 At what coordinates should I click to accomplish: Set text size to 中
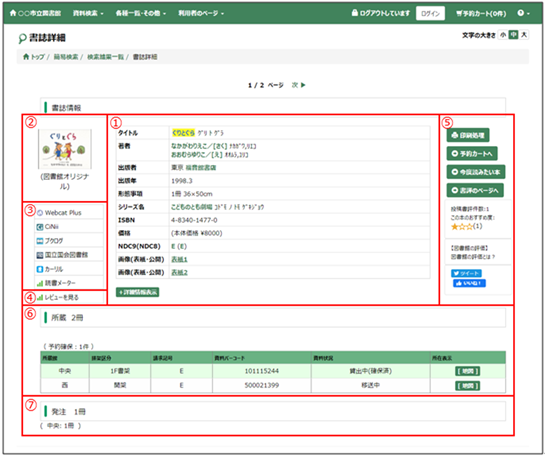pyautogui.click(x=513, y=35)
